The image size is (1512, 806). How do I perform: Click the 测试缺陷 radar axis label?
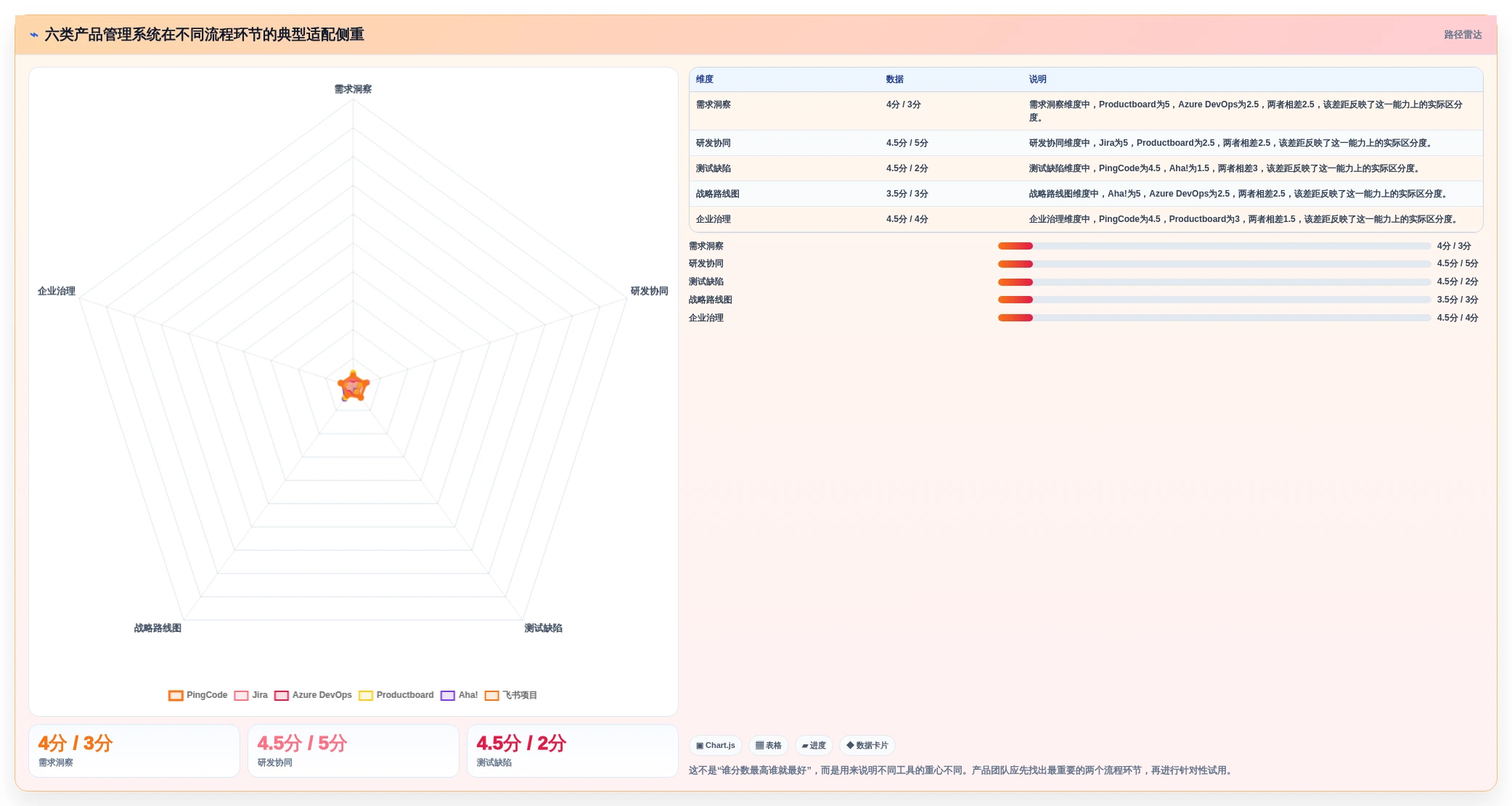pos(544,628)
